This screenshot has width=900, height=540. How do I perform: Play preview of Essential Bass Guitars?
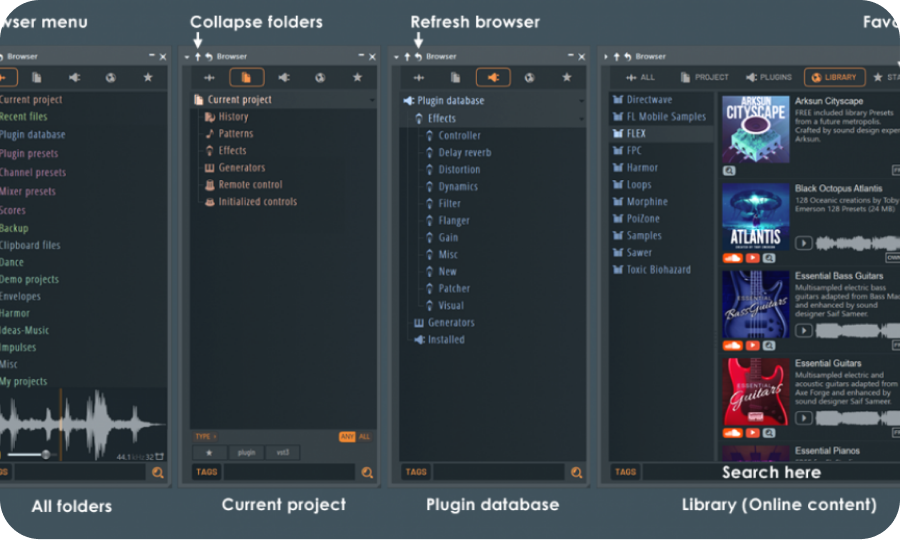(x=804, y=331)
